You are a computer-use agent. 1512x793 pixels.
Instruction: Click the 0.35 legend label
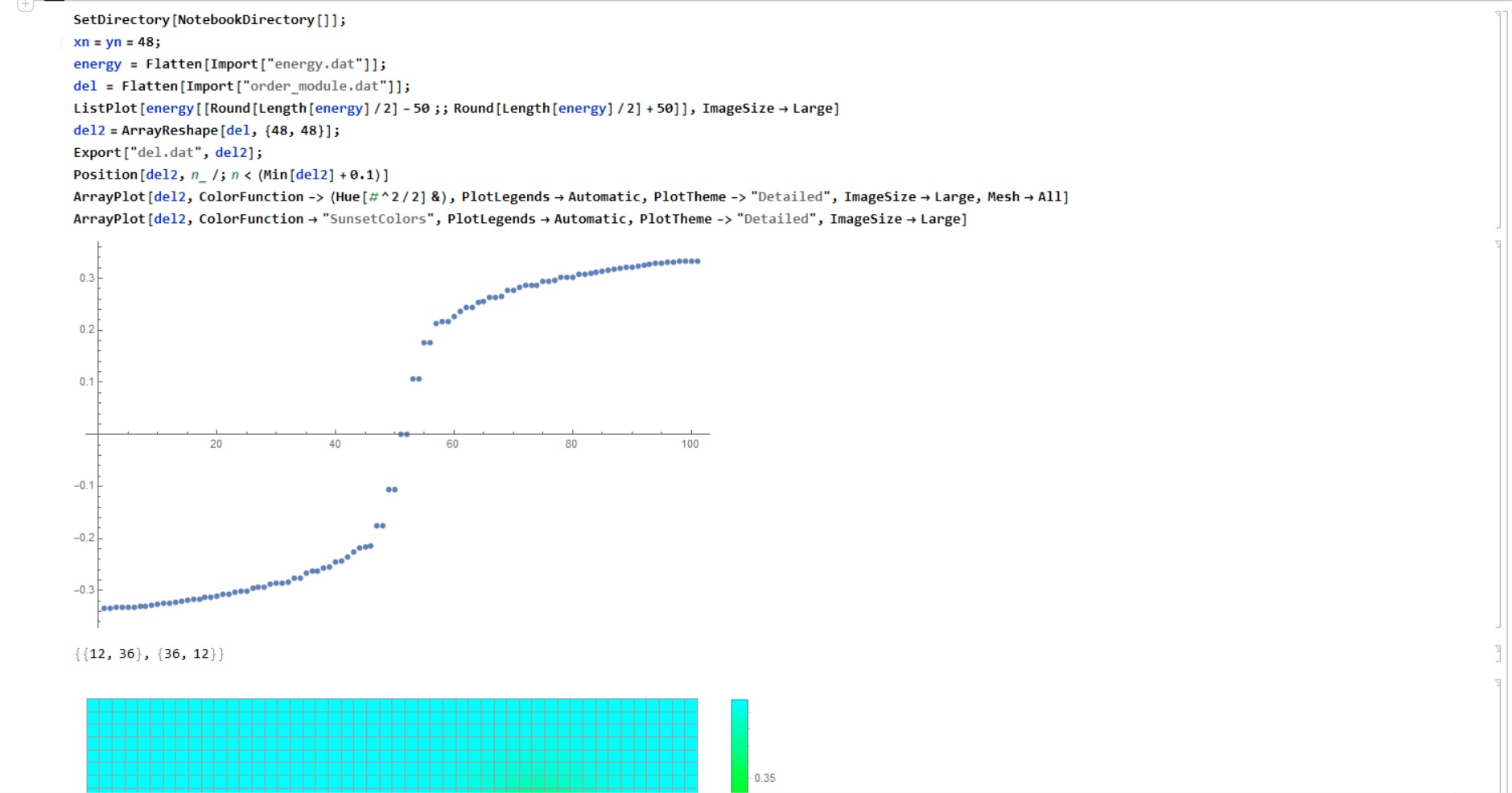click(765, 778)
